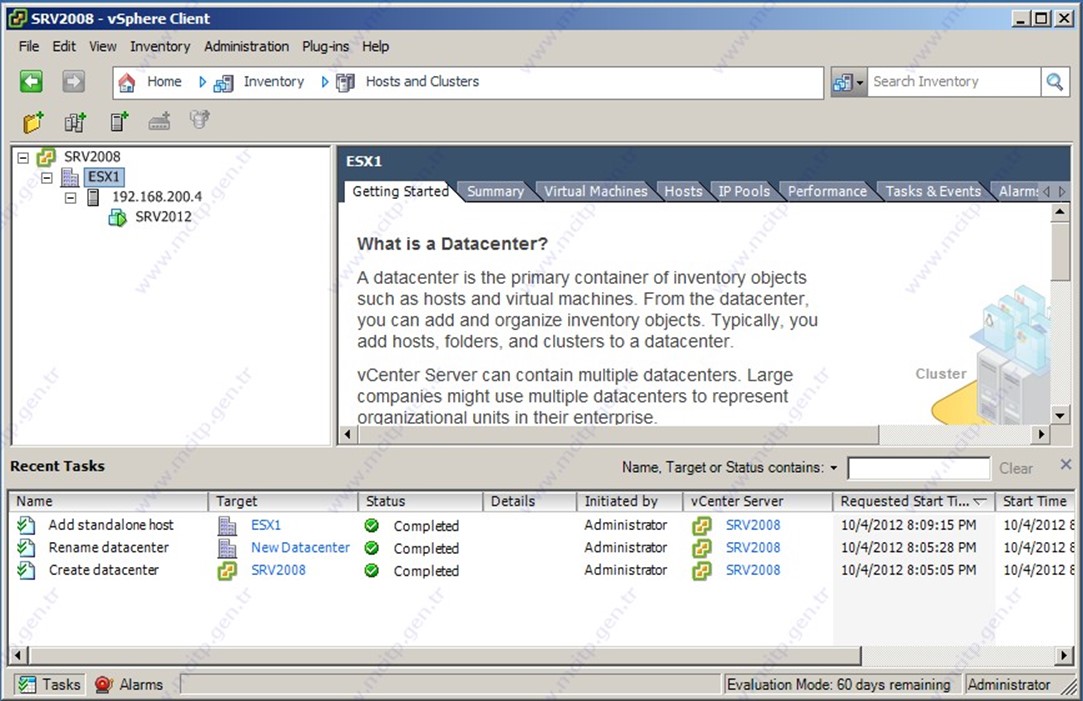Click the content pane horizontal scrollbar right arrow

tap(1041, 434)
